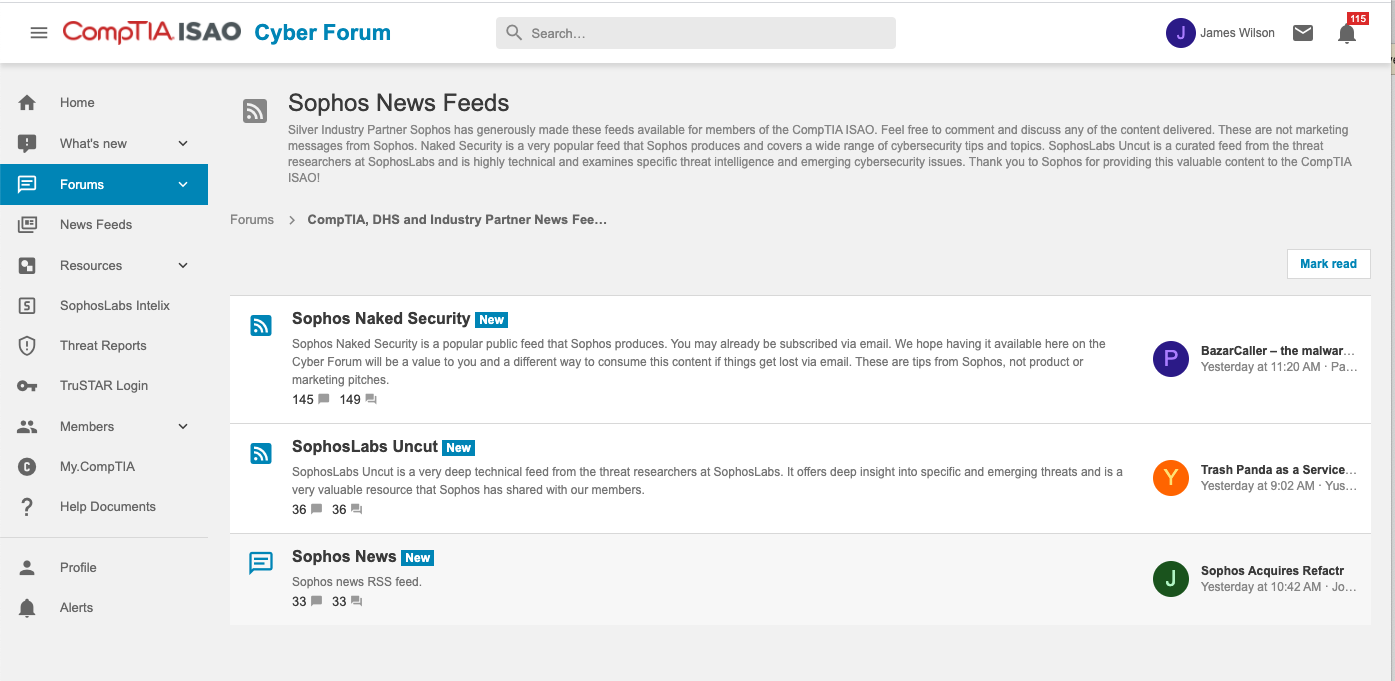Click the My.CompTIA C icon
This screenshot has width=1395, height=681.
tap(27, 467)
